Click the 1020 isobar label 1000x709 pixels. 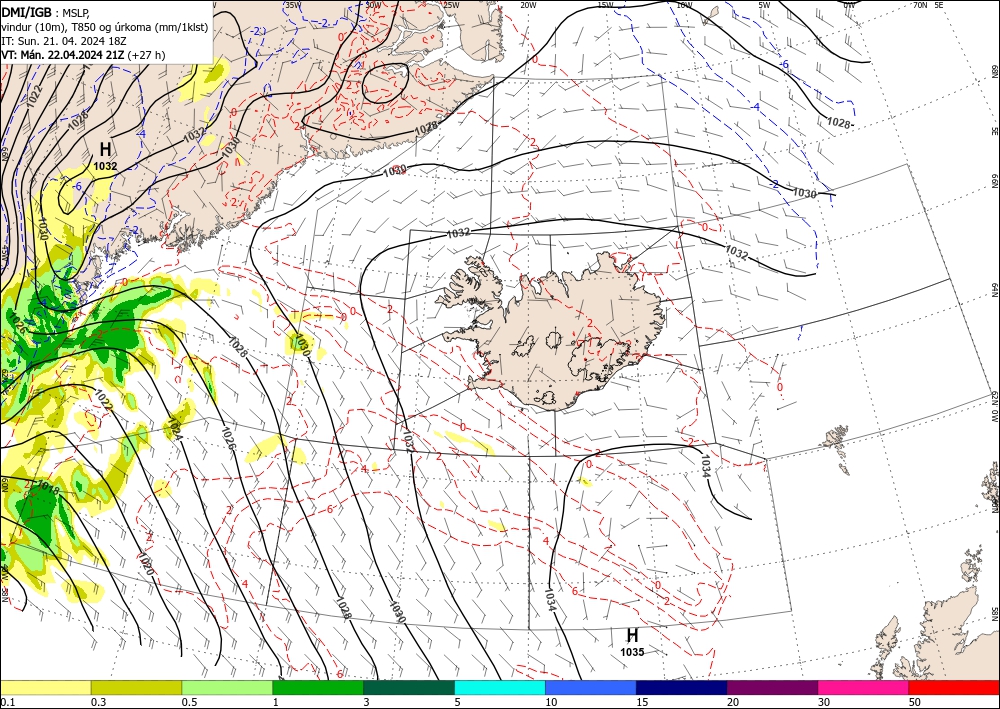pyautogui.click(x=146, y=564)
